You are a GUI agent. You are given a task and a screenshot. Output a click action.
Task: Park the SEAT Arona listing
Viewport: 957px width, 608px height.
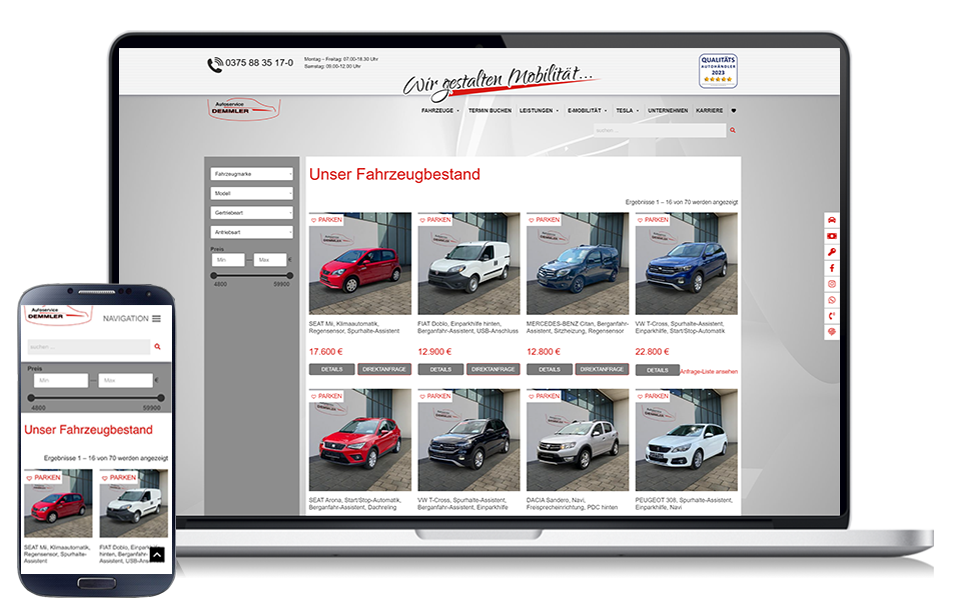(x=327, y=396)
